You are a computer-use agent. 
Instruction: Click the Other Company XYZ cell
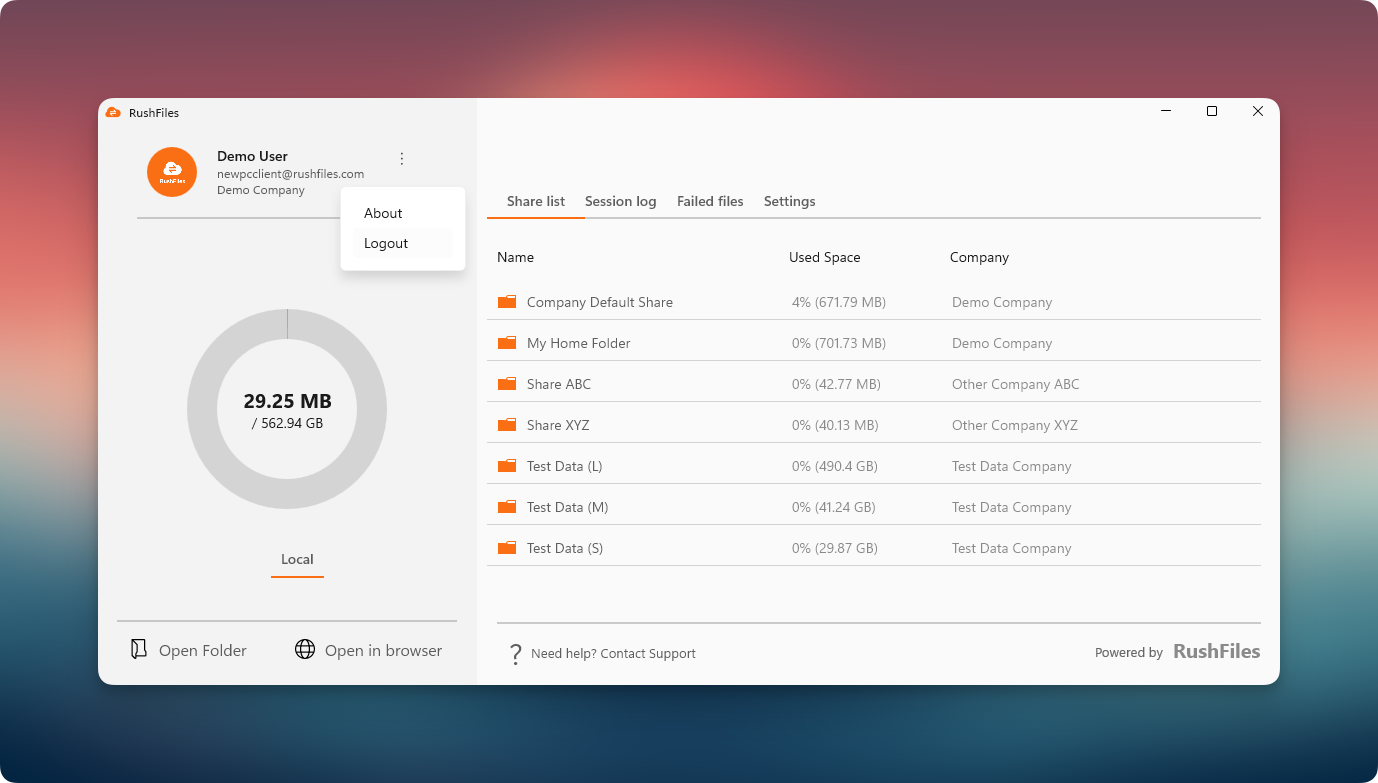pos(1015,425)
